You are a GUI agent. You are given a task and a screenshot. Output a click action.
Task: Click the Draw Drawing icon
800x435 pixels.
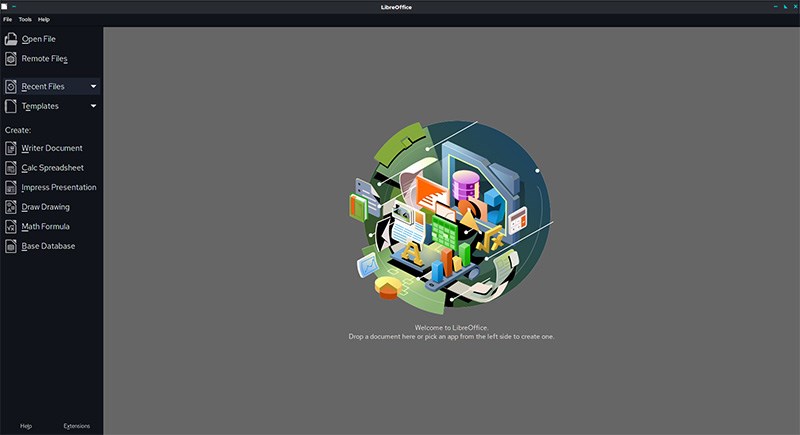11,207
